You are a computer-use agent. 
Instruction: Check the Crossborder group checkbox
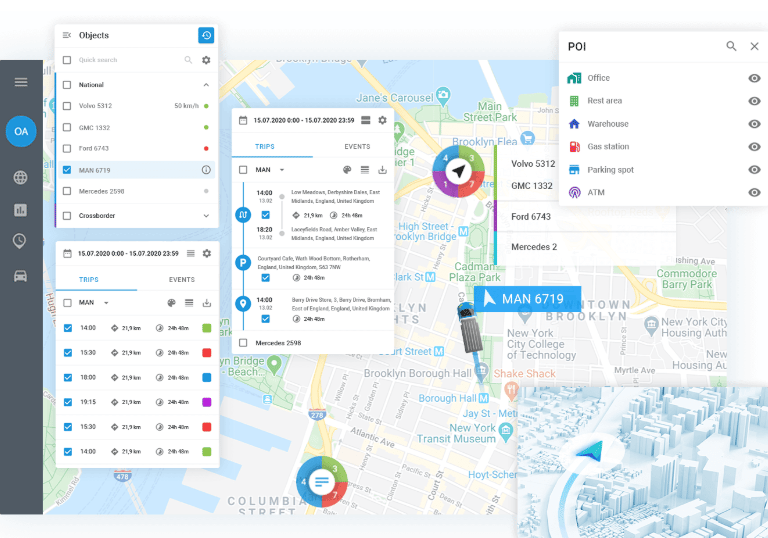point(67,216)
